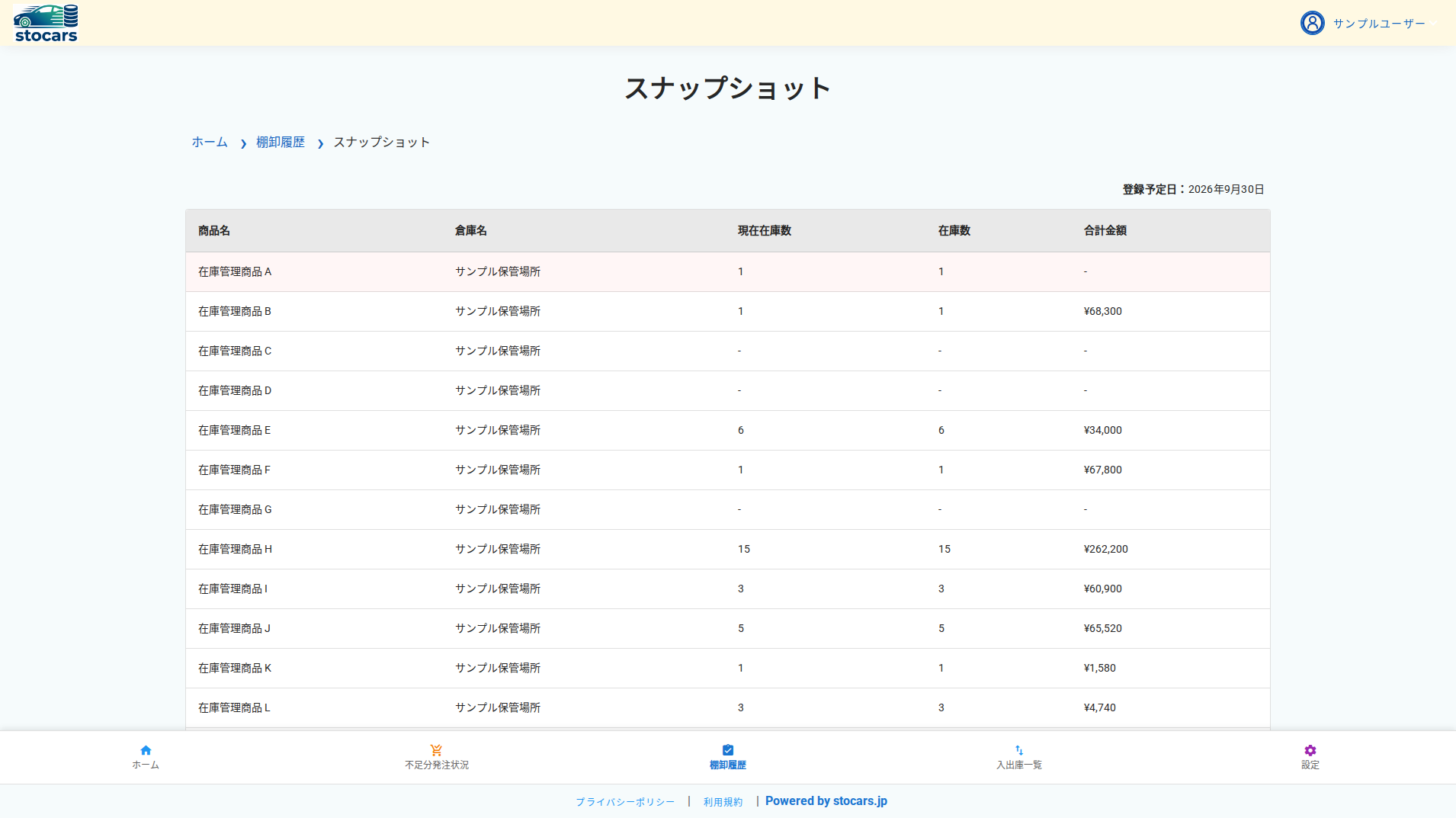1456x818 pixels.
Task: Click the ¥34,000 amount cell
Action: click(1103, 430)
